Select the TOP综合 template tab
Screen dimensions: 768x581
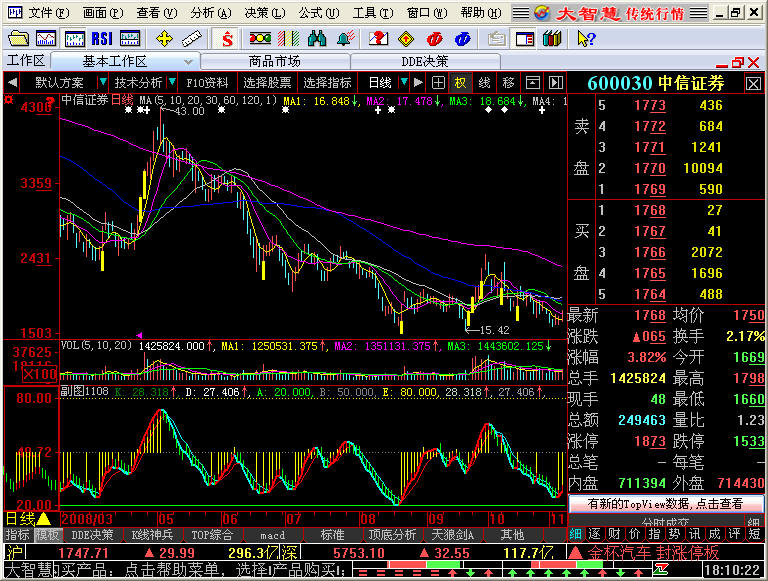212,535
